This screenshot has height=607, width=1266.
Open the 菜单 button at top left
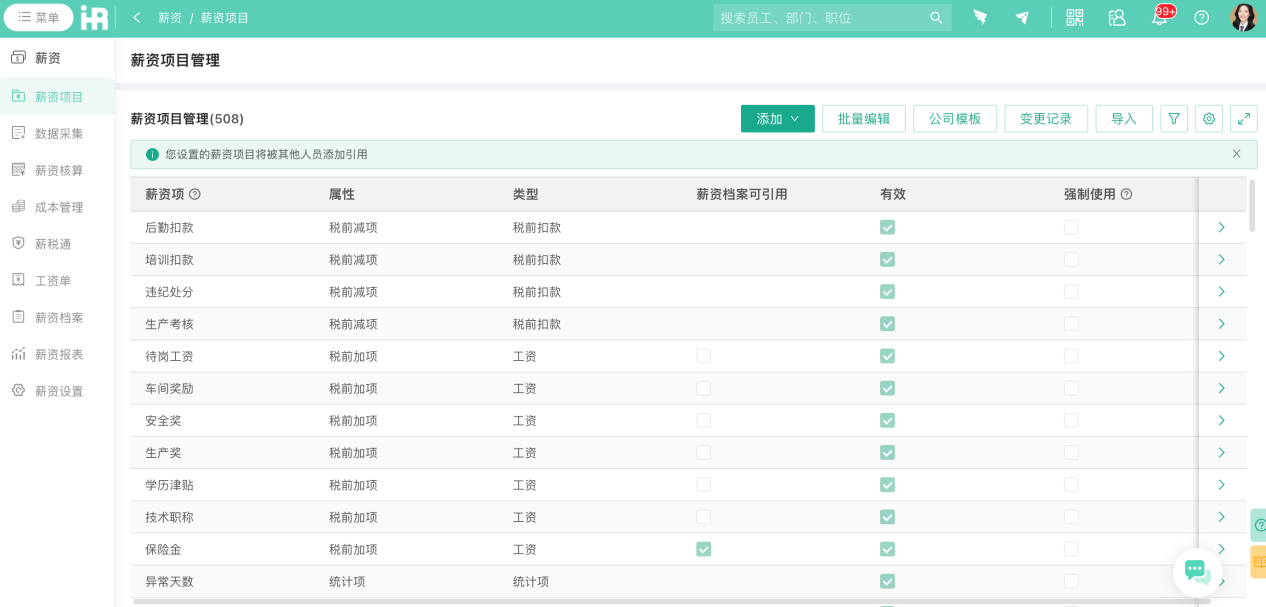38,17
